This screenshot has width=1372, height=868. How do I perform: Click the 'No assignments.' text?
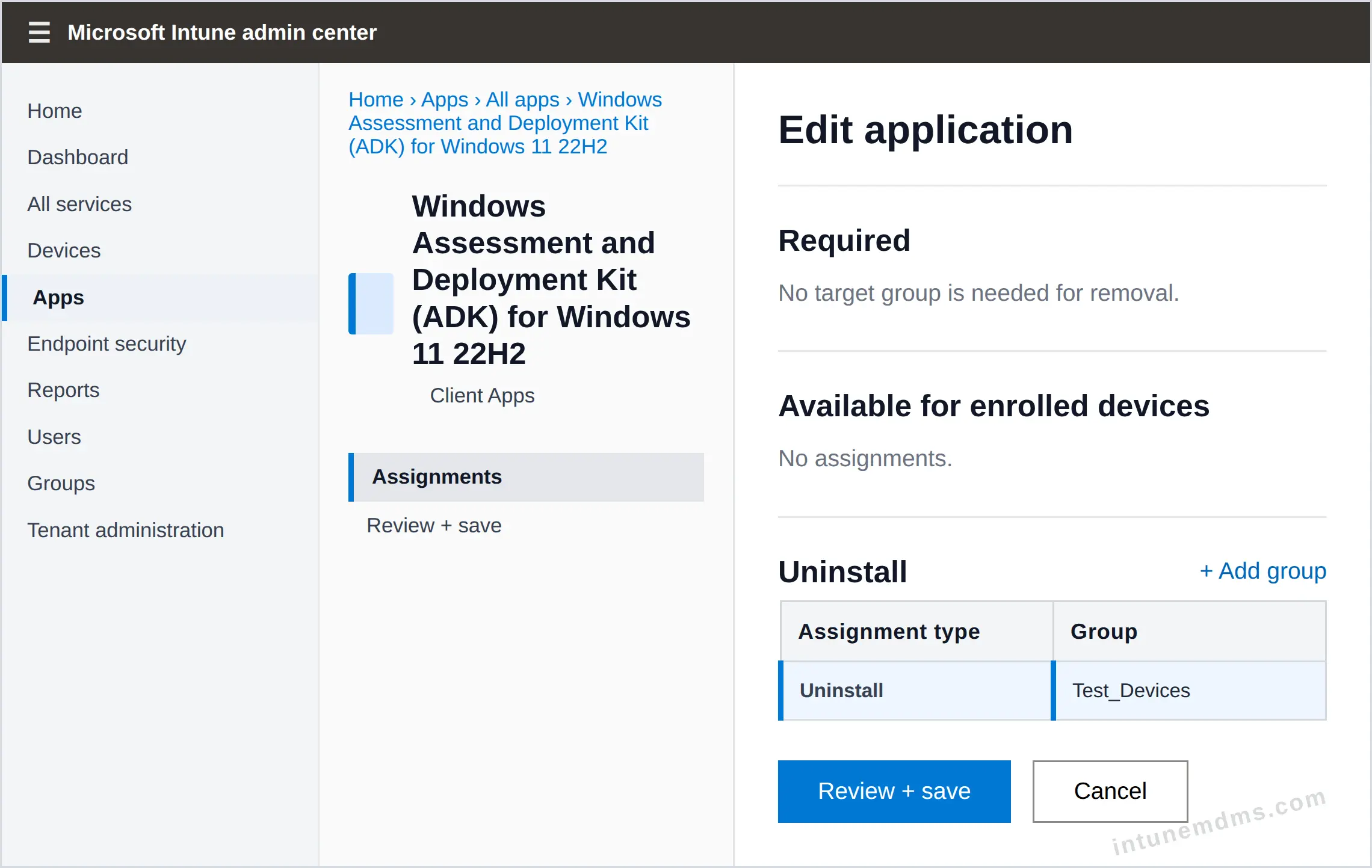point(865,458)
